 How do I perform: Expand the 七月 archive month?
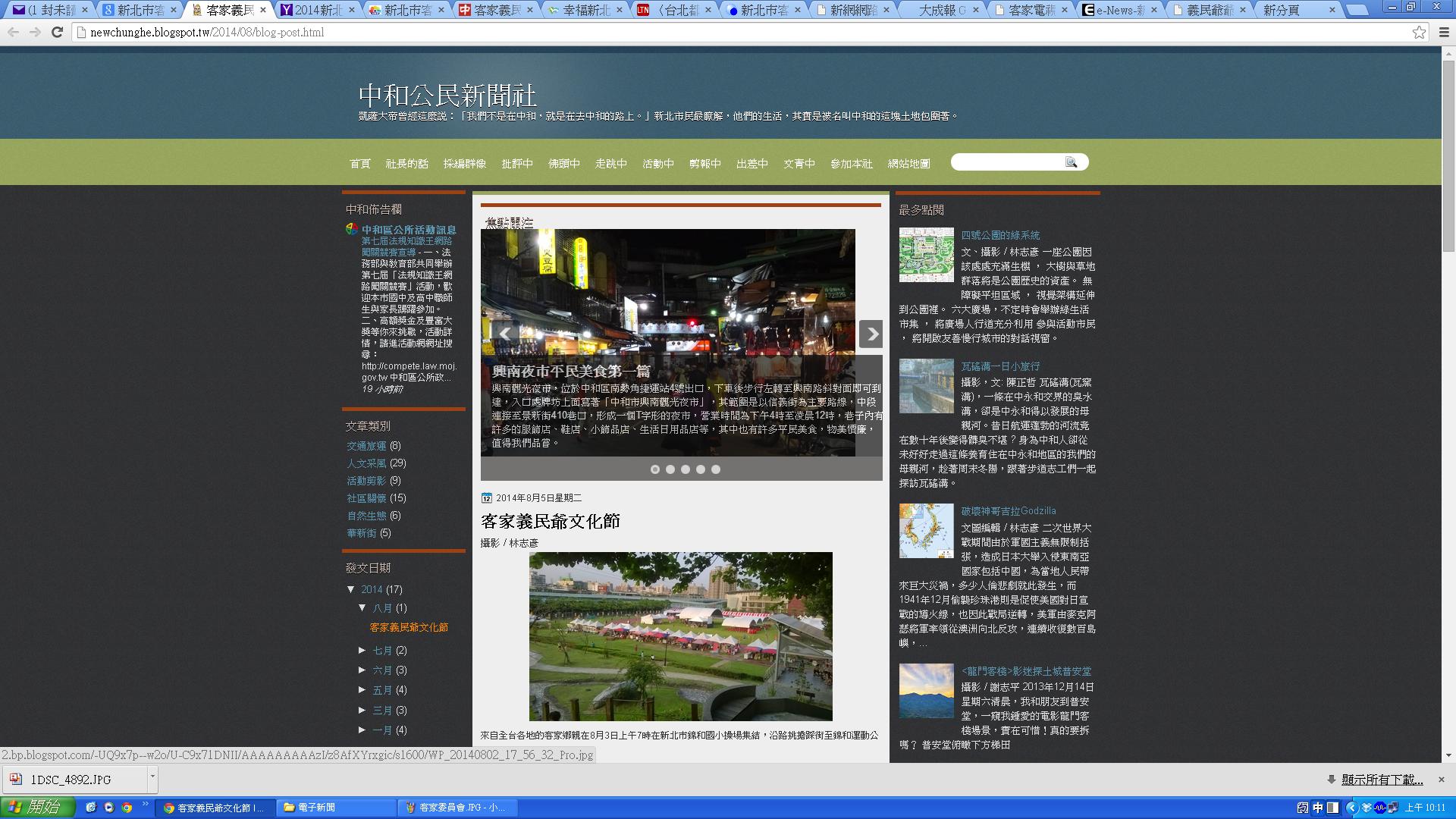pos(362,650)
